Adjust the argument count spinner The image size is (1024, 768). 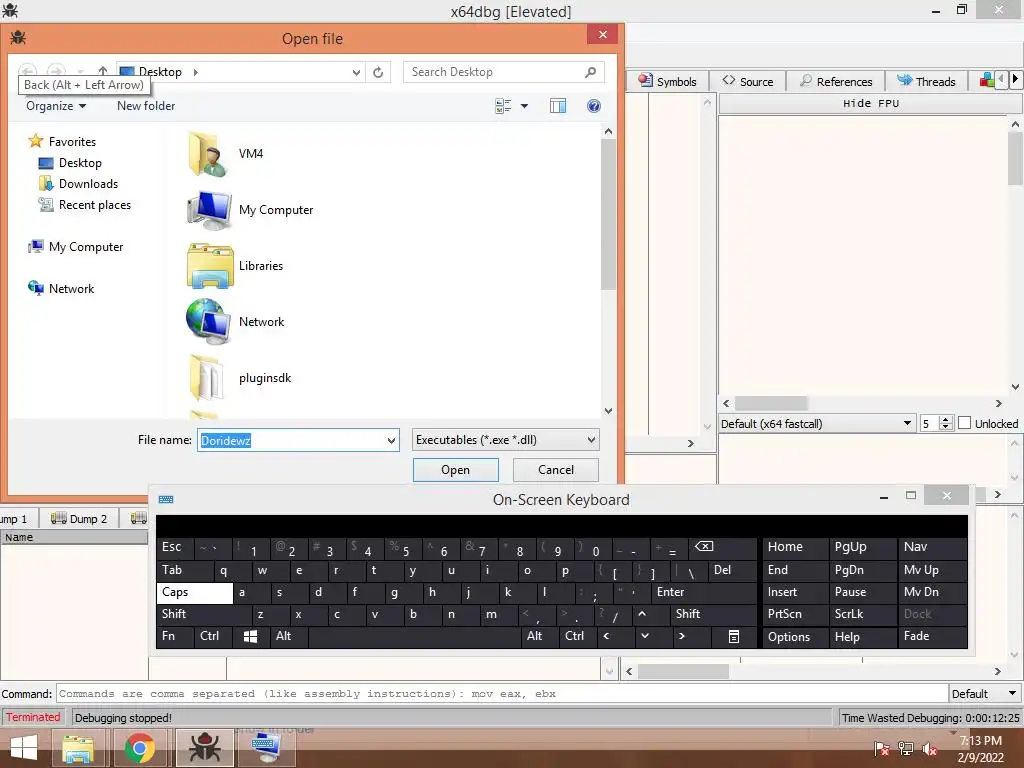(945, 424)
